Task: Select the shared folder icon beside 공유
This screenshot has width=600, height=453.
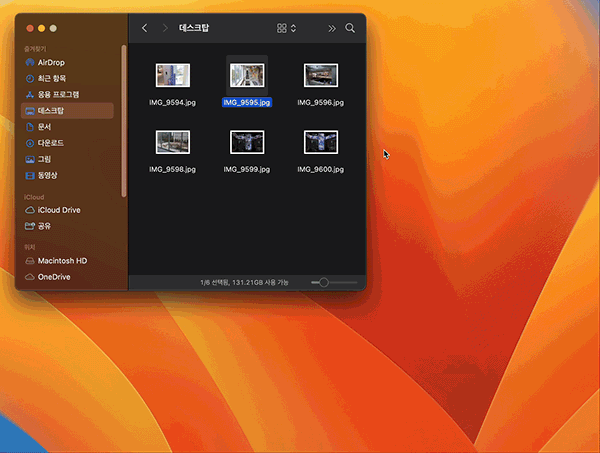Action: point(30,226)
